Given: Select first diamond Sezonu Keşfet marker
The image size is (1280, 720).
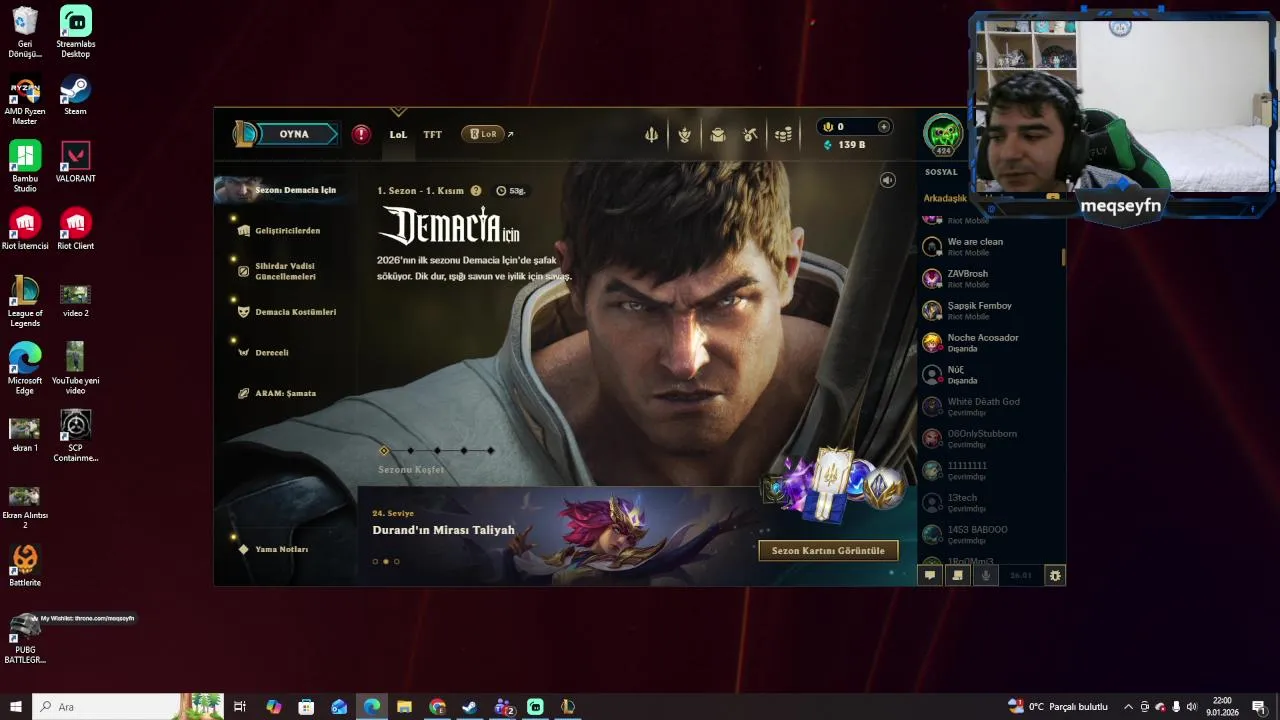Looking at the screenshot, I should click(384, 451).
